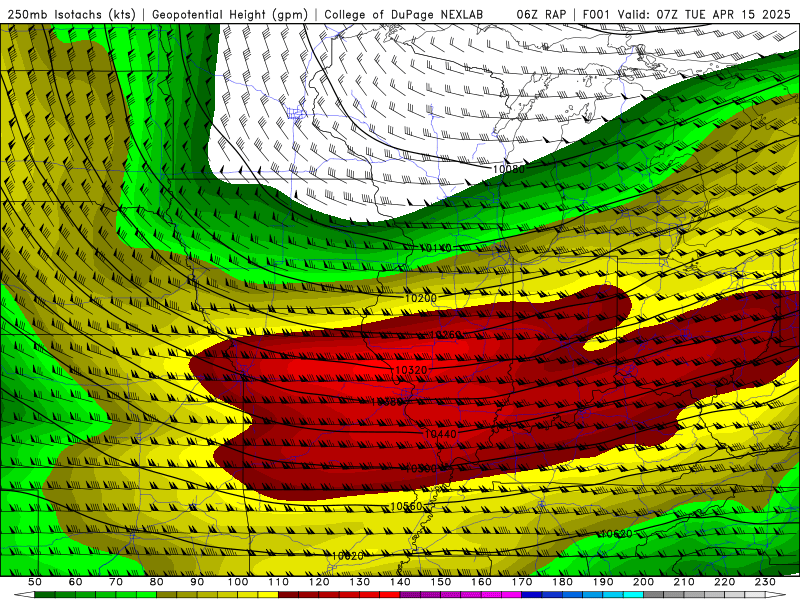800x600 pixels.
Task: Click the 140 value on the color scale
Action: [x=401, y=582]
